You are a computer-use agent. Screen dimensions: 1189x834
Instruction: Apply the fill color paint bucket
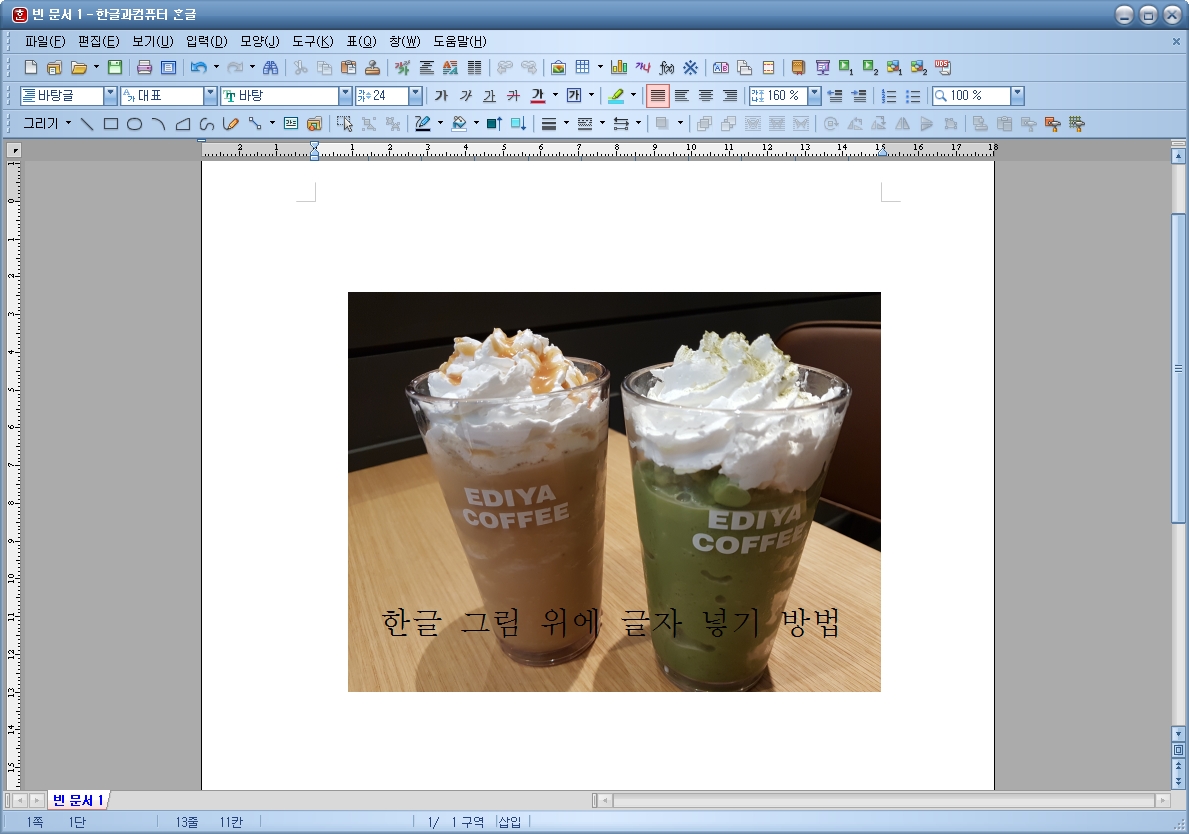point(459,124)
